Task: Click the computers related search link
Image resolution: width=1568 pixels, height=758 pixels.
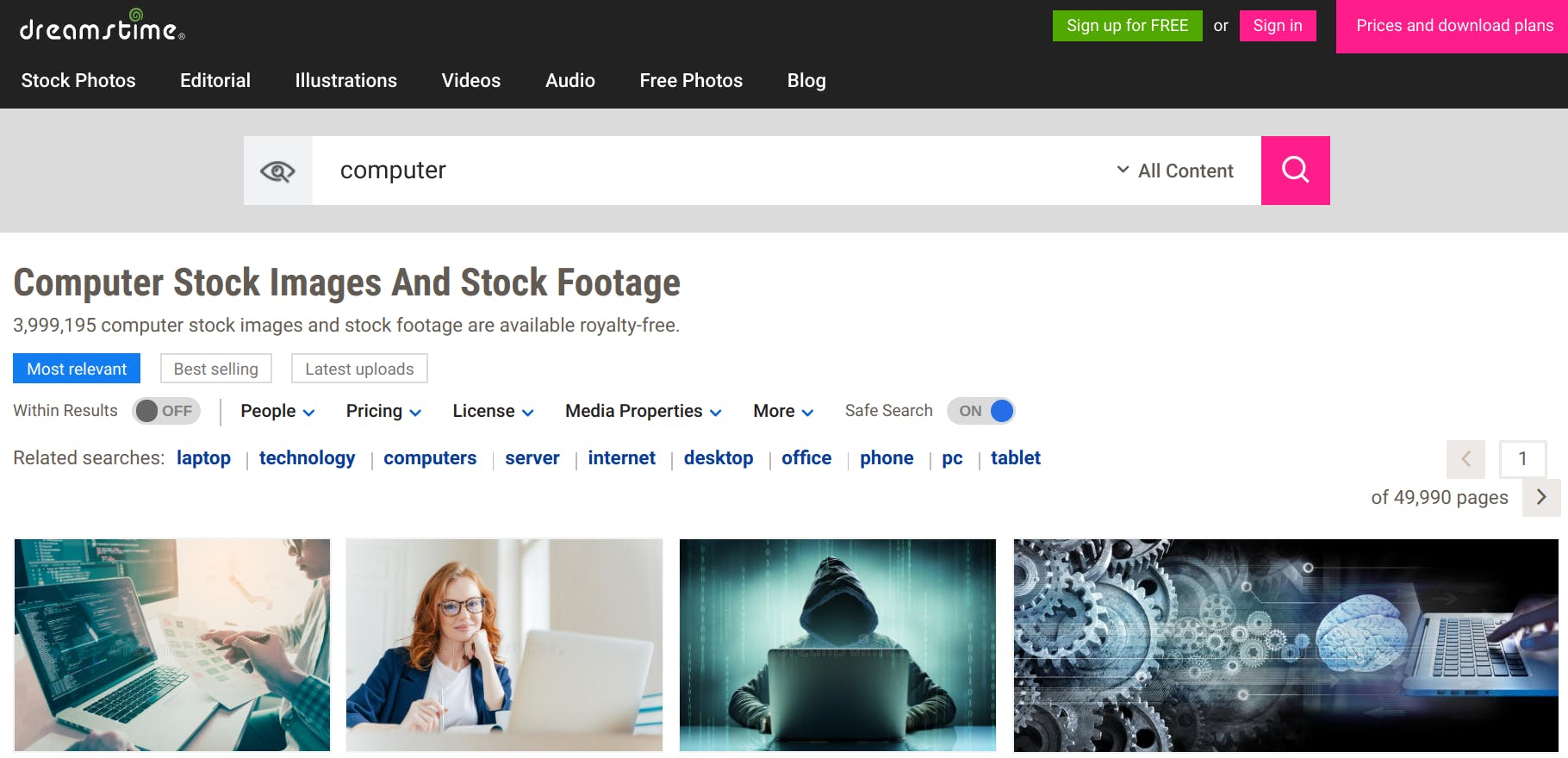Action: click(x=430, y=458)
